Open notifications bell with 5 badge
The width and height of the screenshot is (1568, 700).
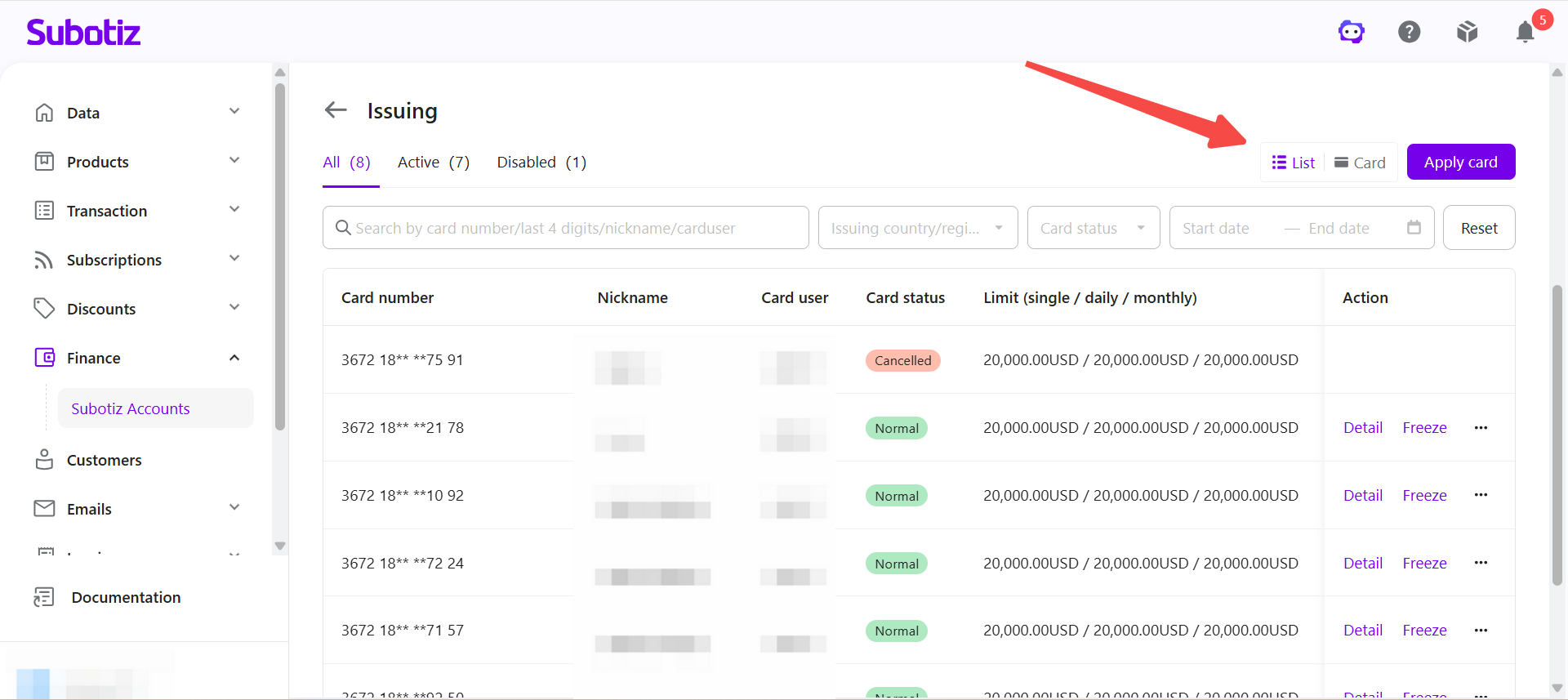(1526, 32)
